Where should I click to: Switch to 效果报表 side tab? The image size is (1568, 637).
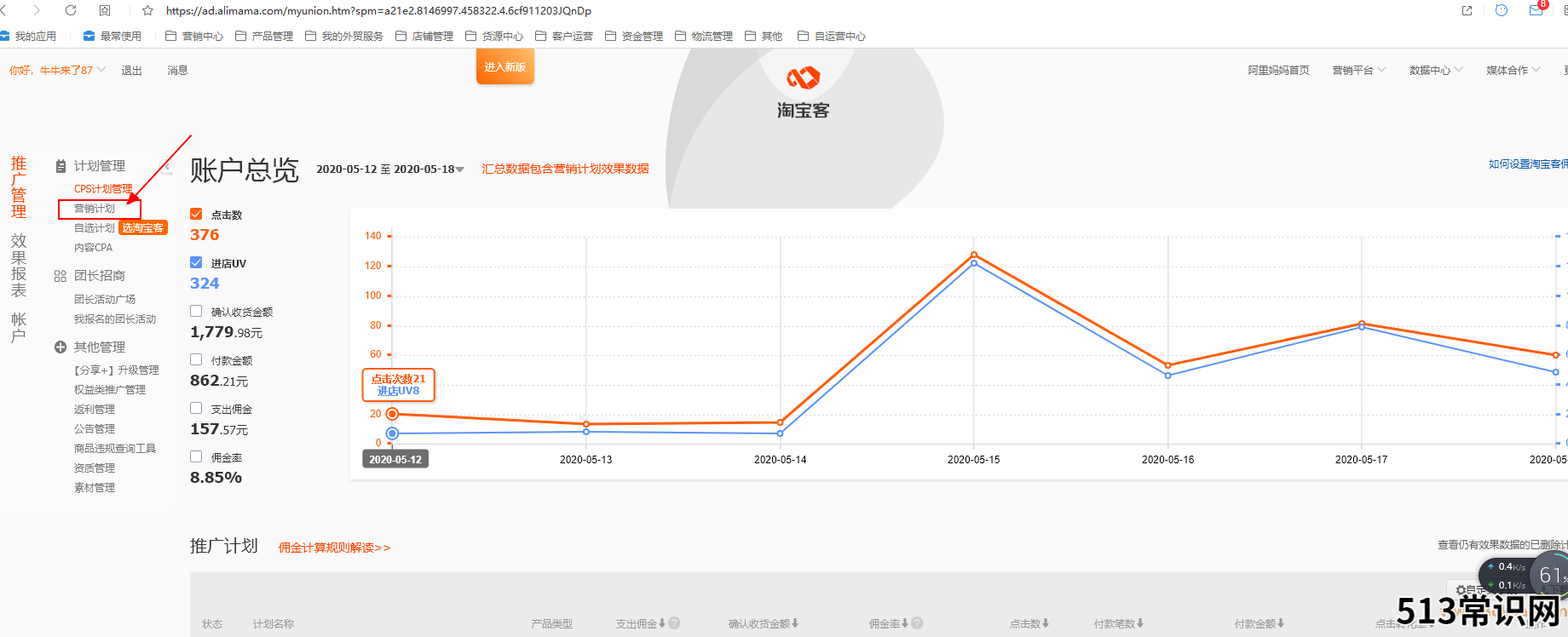coord(19,265)
